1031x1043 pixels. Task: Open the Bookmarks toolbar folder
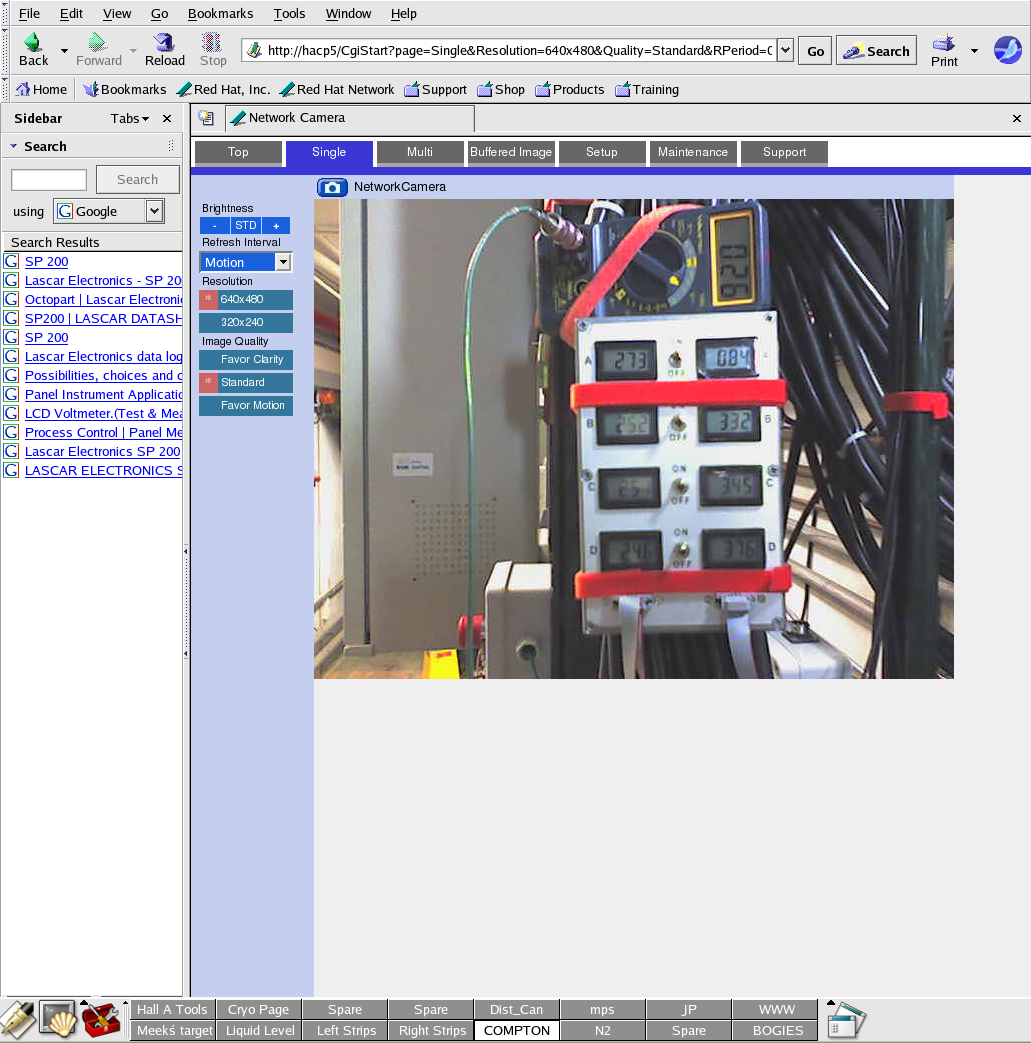(124, 89)
